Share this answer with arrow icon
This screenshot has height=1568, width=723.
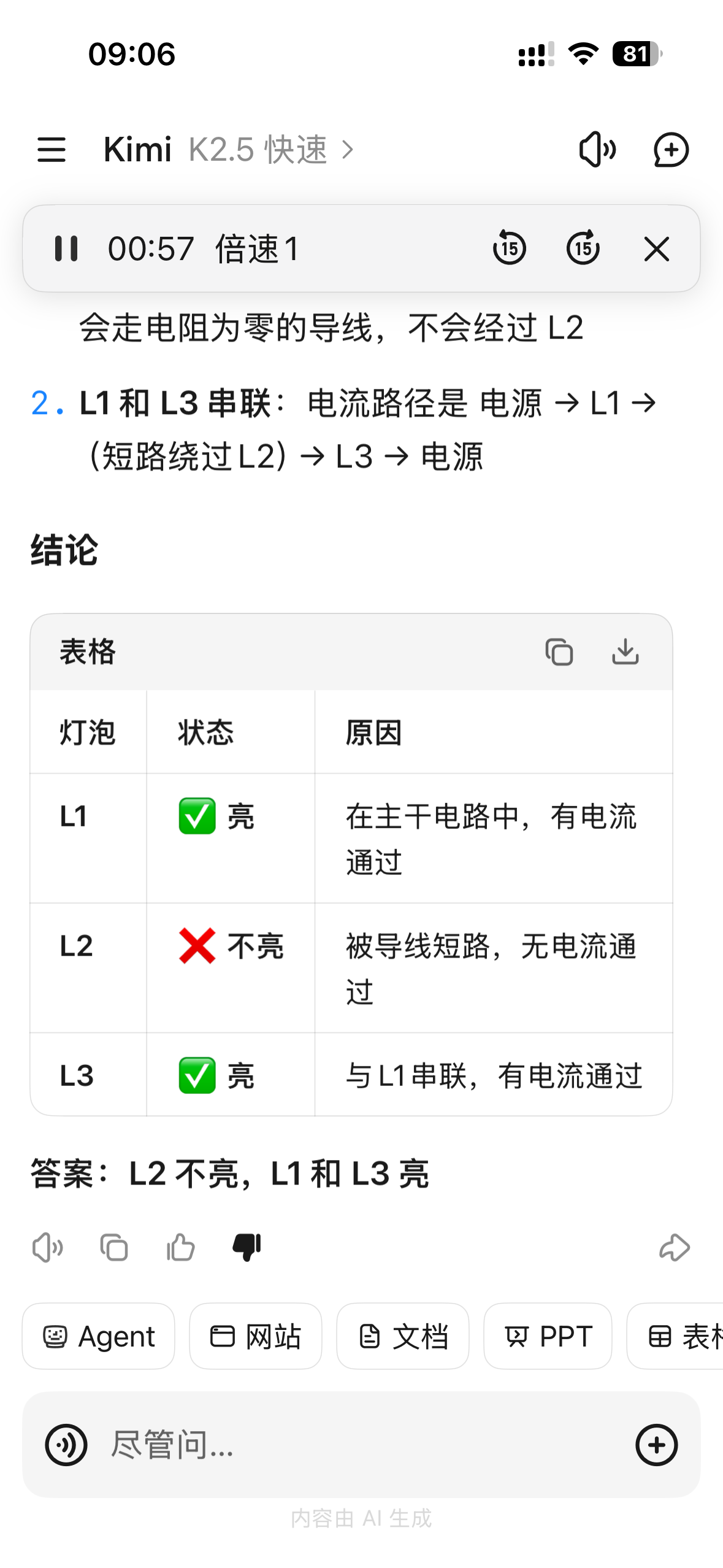674,1247
